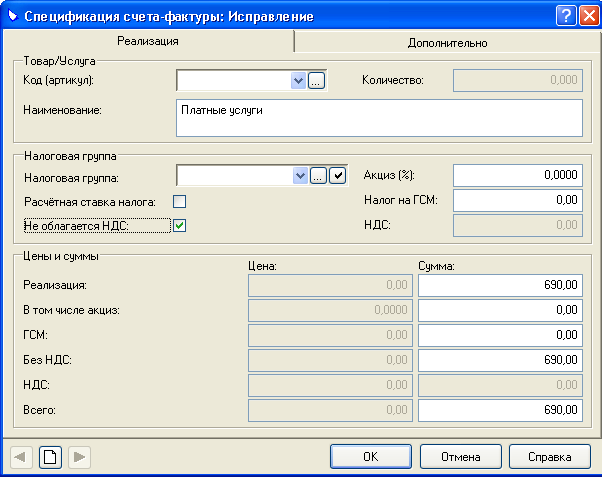Uncheck the Не облагается НДС checkbox
The height and width of the screenshot is (477, 602).
pos(179,225)
